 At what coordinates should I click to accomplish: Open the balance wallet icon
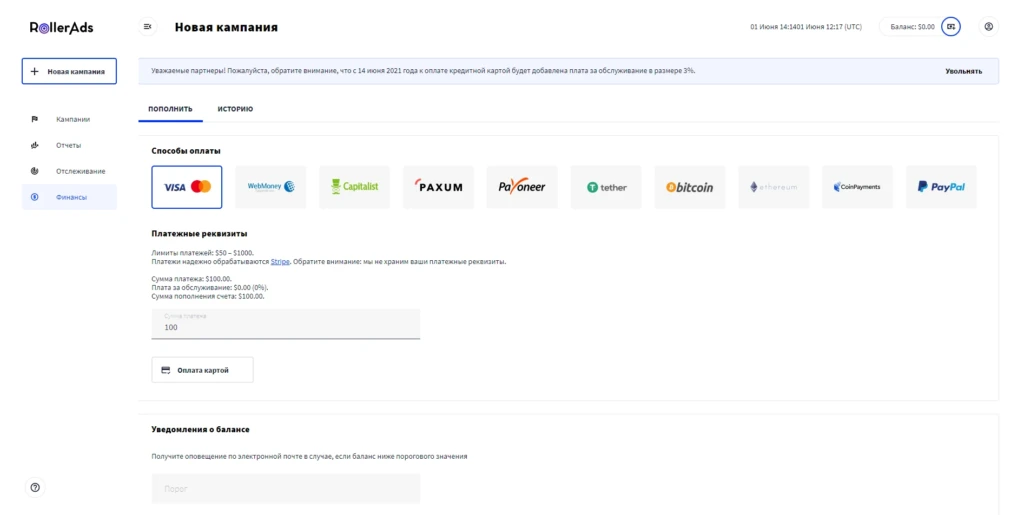tap(951, 27)
